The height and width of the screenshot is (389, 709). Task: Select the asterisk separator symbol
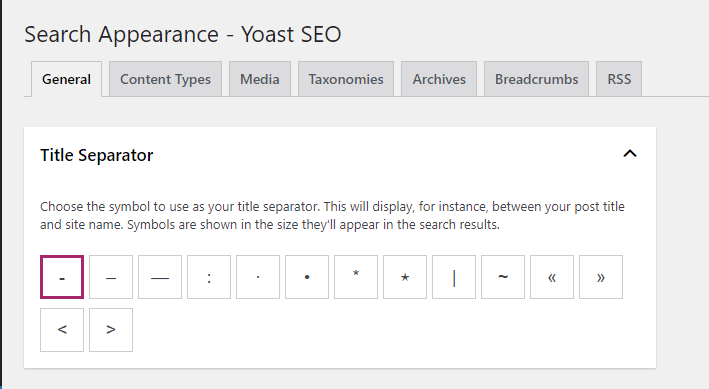click(356, 277)
